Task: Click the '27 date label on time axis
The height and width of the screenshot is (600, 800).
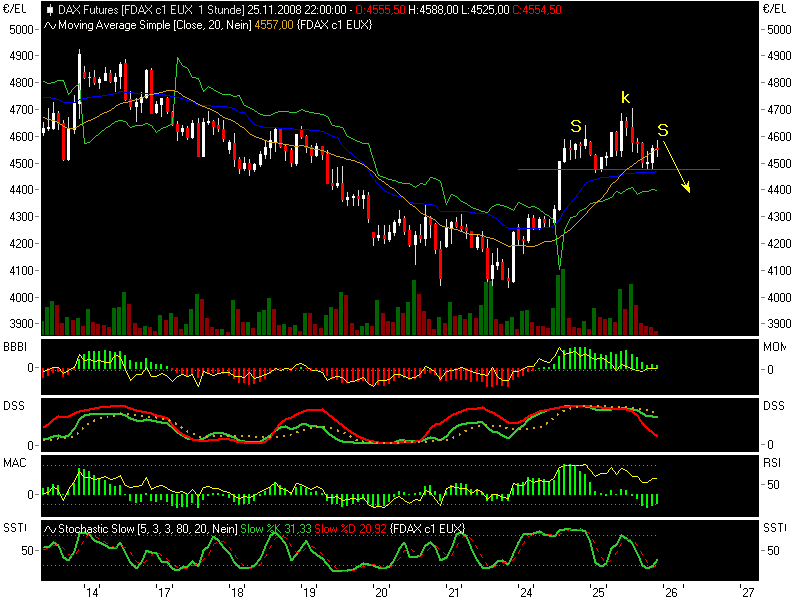Action: pos(747,592)
